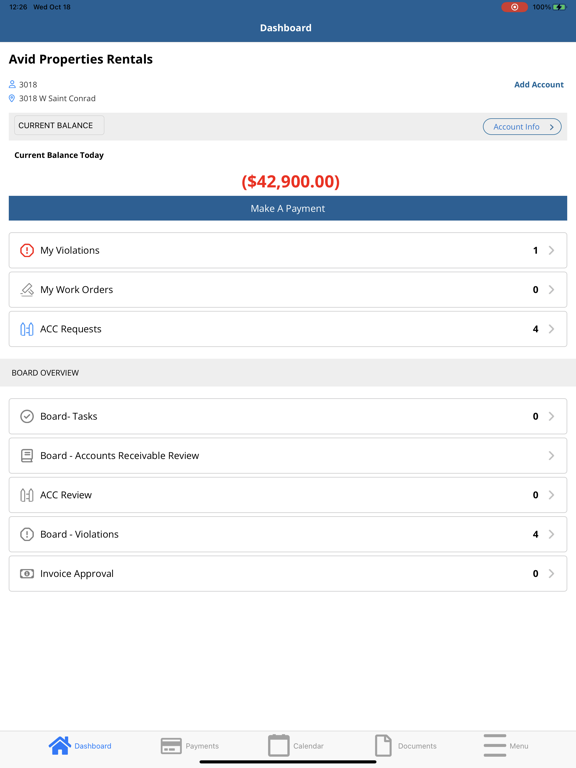This screenshot has height=768, width=576.
Task: Click the count 4 on ACC Requests
Action: pyautogui.click(x=535, y=329)
